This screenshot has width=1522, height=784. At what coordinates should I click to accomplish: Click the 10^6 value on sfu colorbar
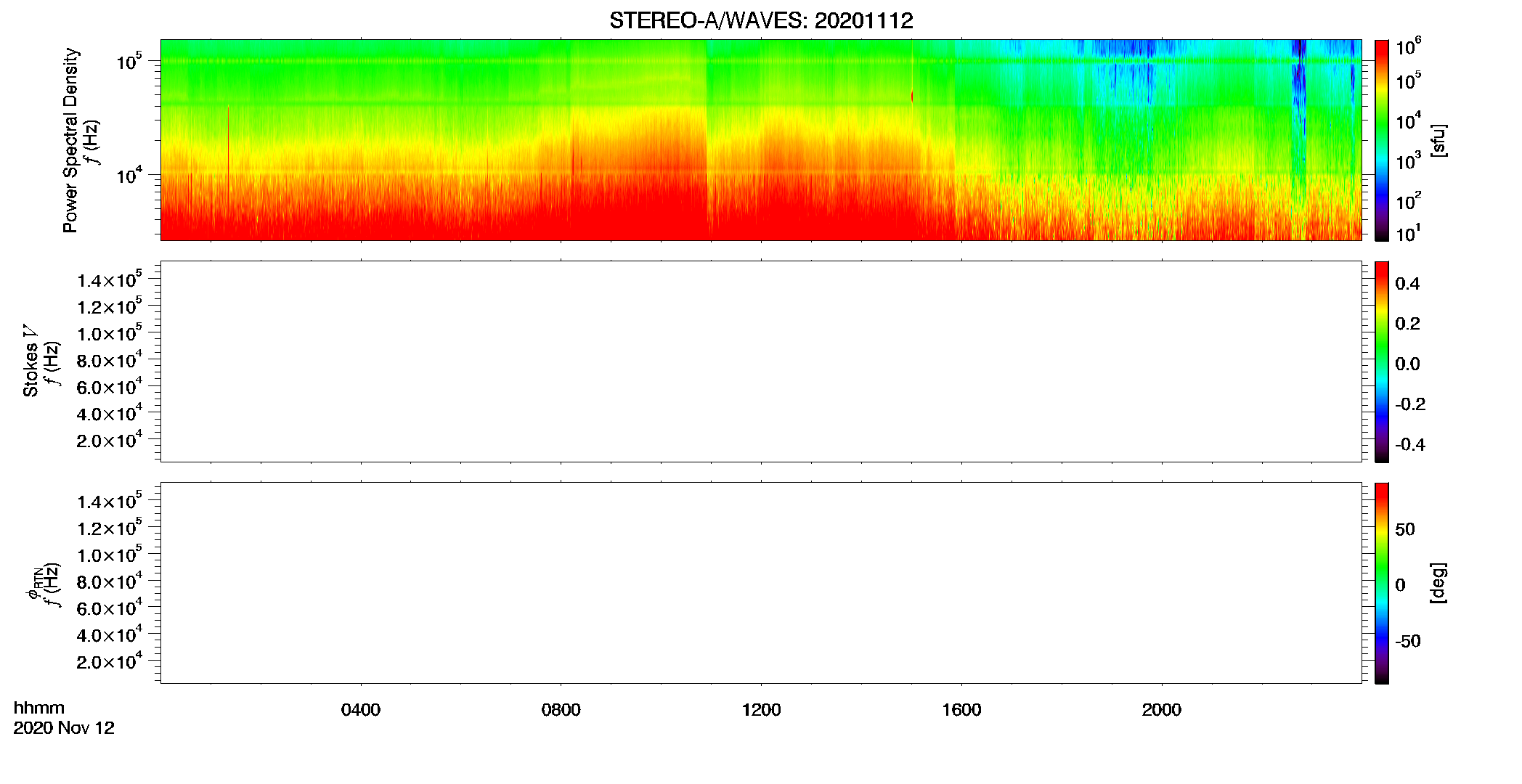pyautogui.click(x=1408, y=47)
